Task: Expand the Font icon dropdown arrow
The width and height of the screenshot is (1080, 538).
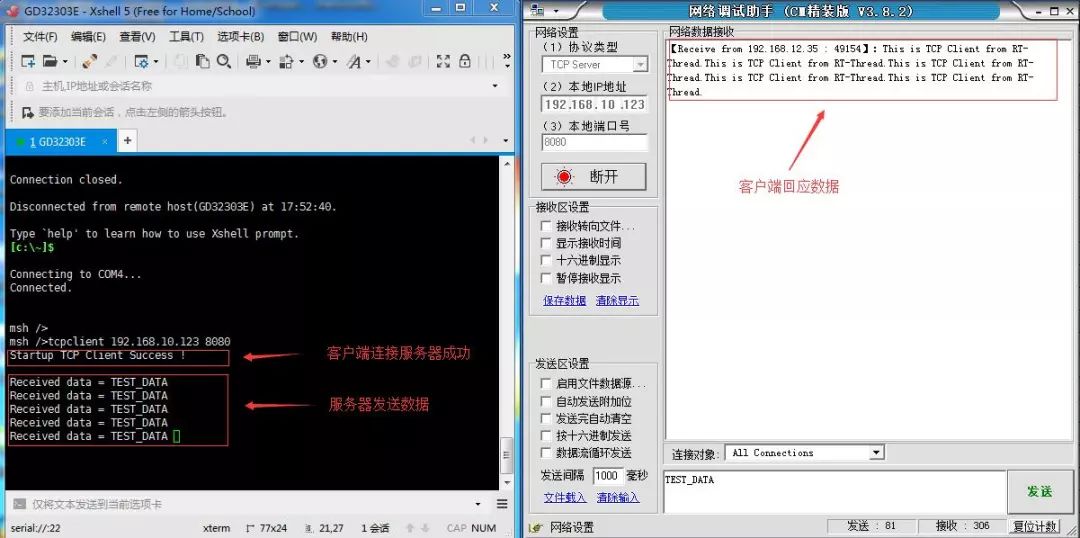Action: point(368,62)
